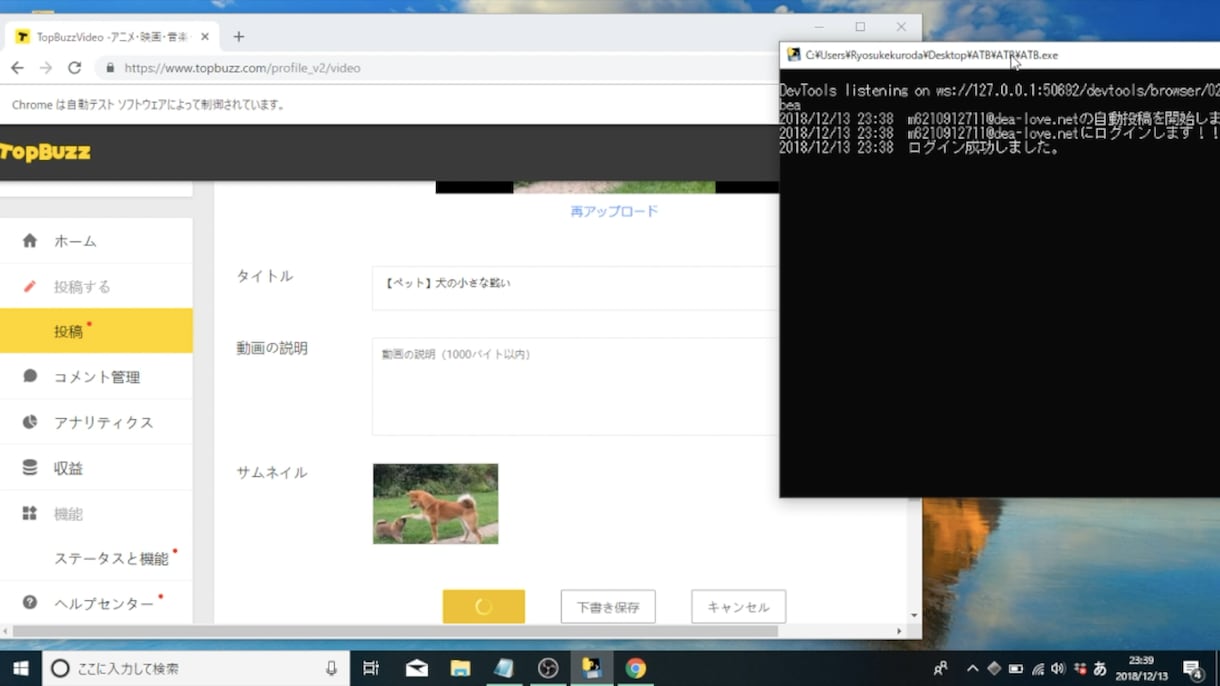Switch to Chrome on taskbar

coord(636,668)
